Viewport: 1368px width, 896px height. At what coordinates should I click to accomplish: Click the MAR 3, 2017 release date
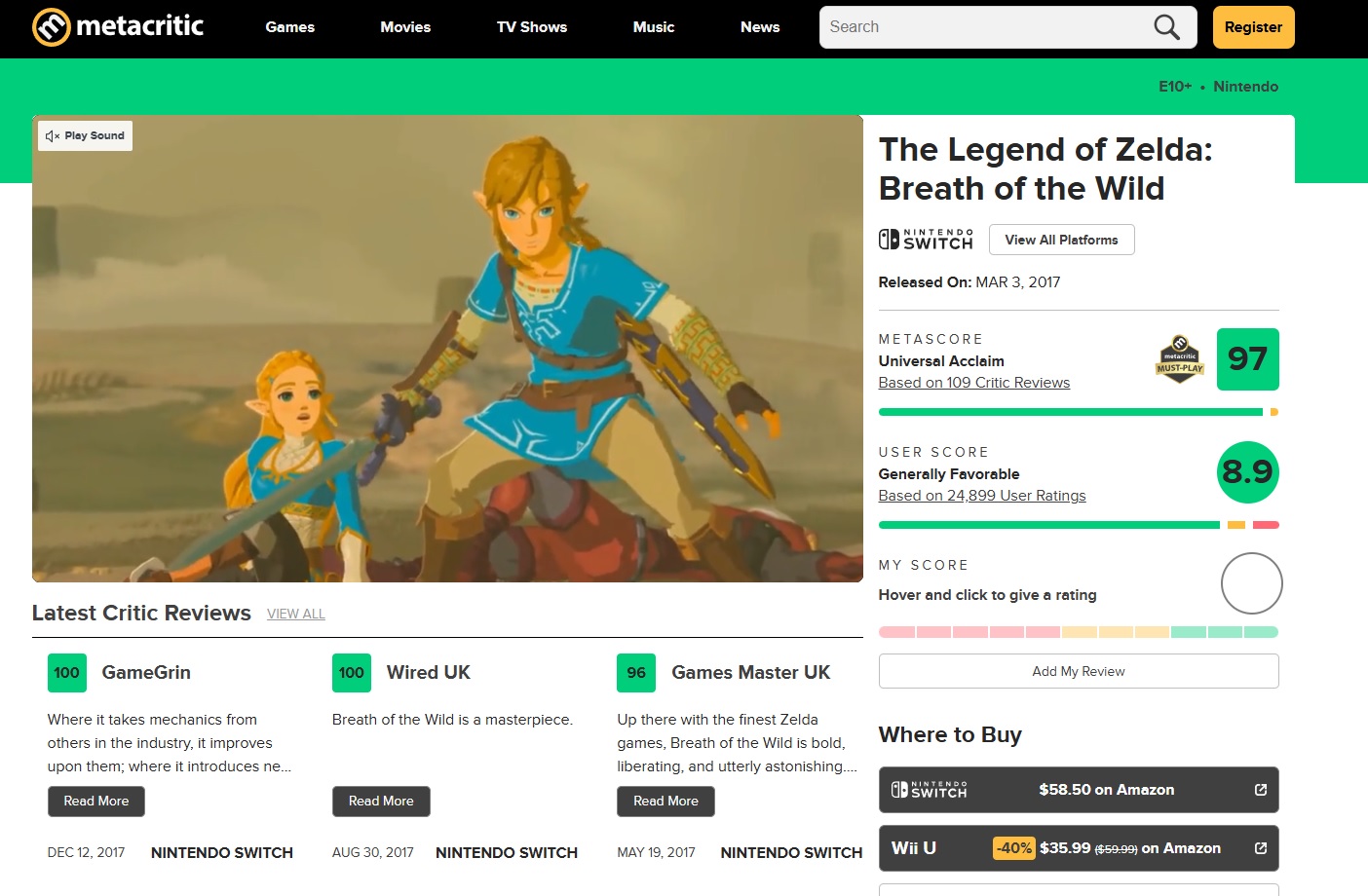[x=1018, y=282]
